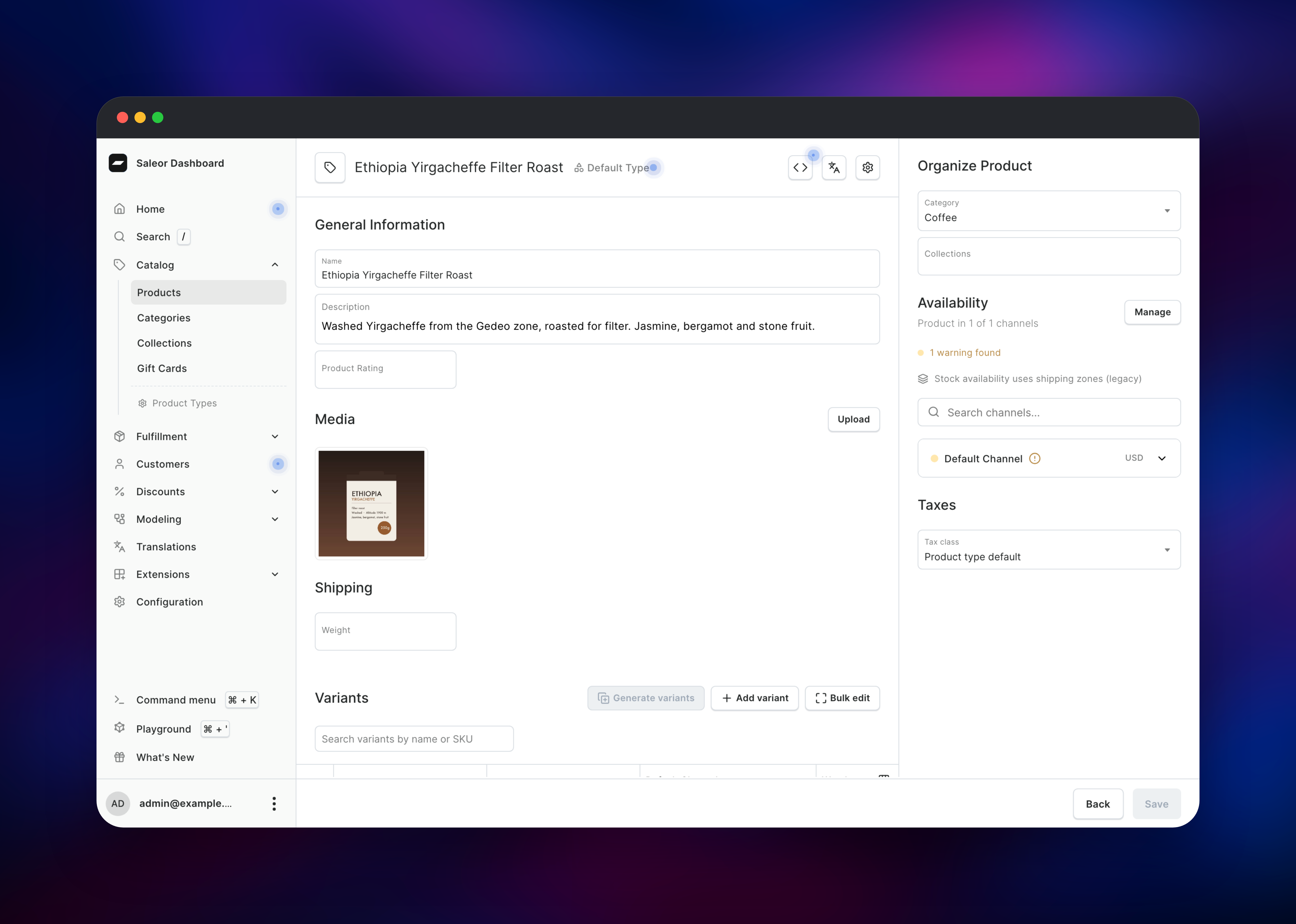This screenshot has width=1296, height=924.
Task: Click the Upload media button
Action: (x=854, y=419)
